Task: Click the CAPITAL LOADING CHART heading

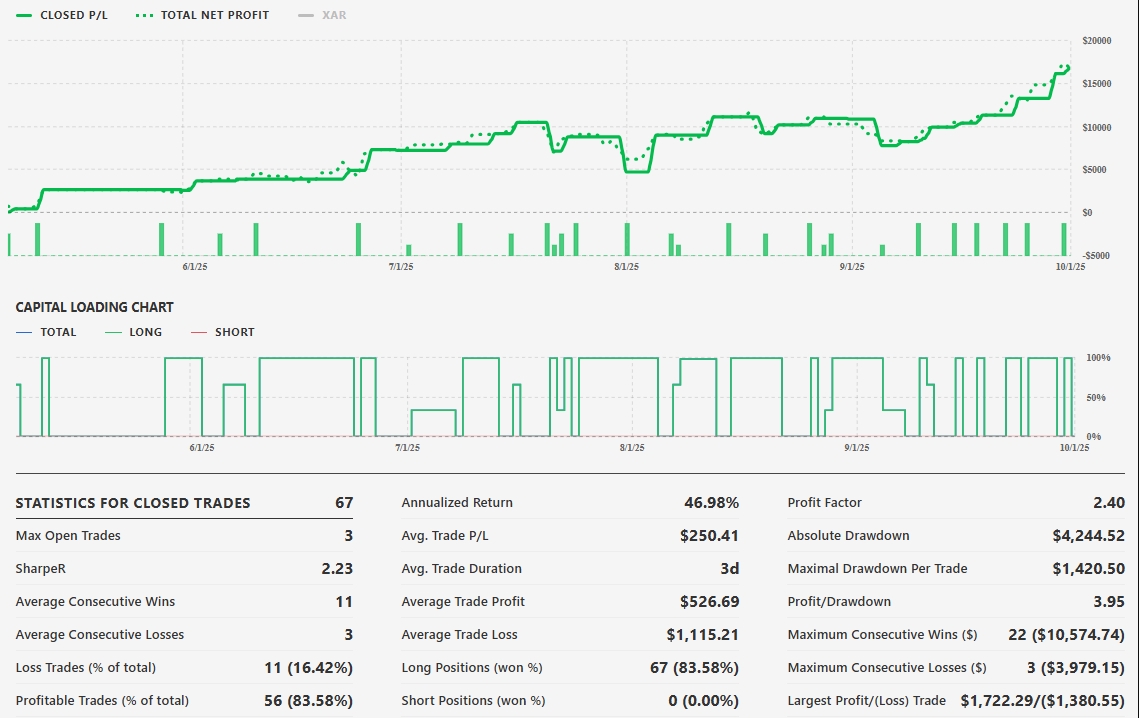Action: [94, 307]
